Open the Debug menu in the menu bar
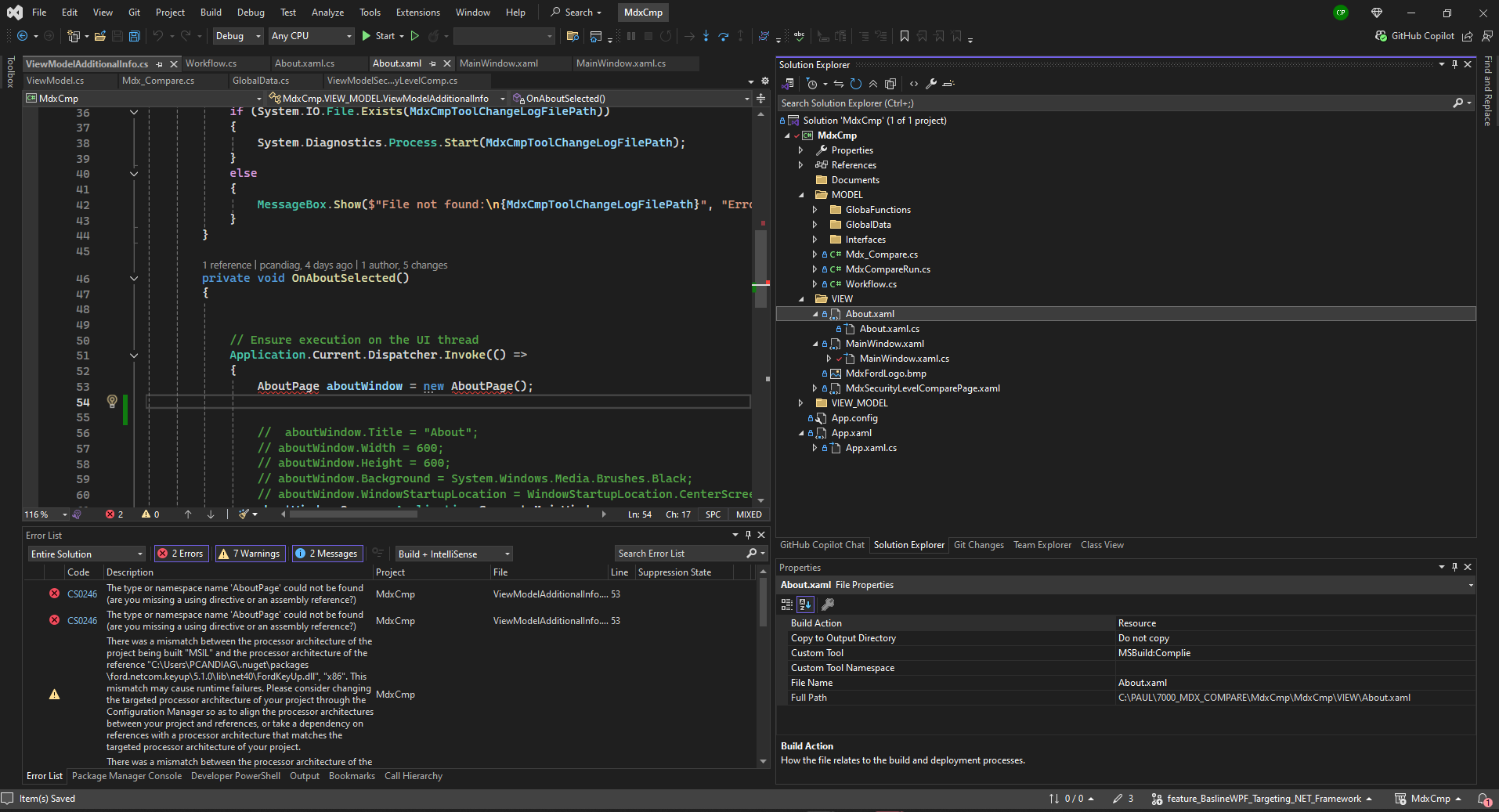Image resolution: width=1499 pixels, height=812 pixels. pos(250,12)
